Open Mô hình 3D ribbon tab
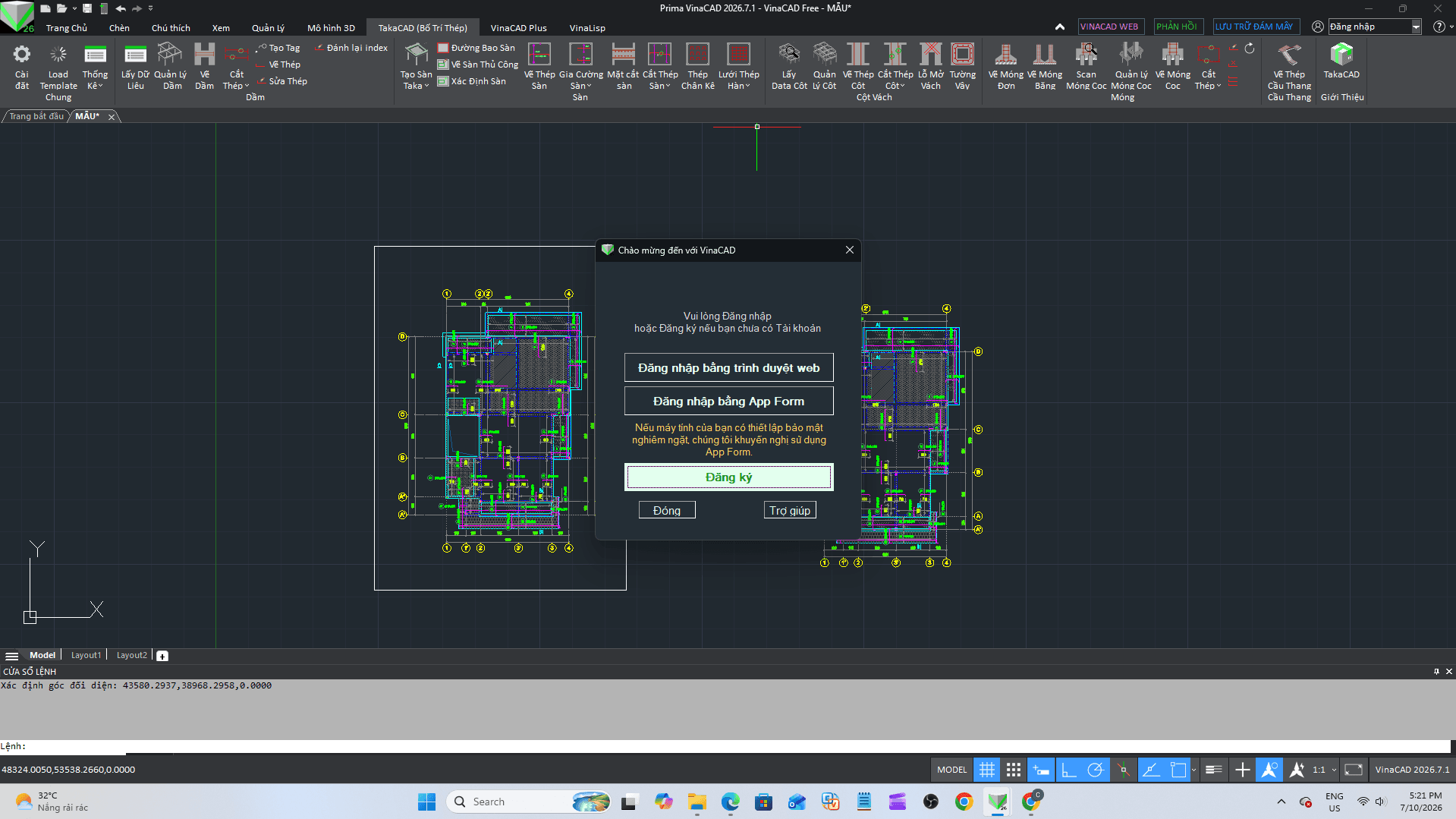 coord(331,28)
